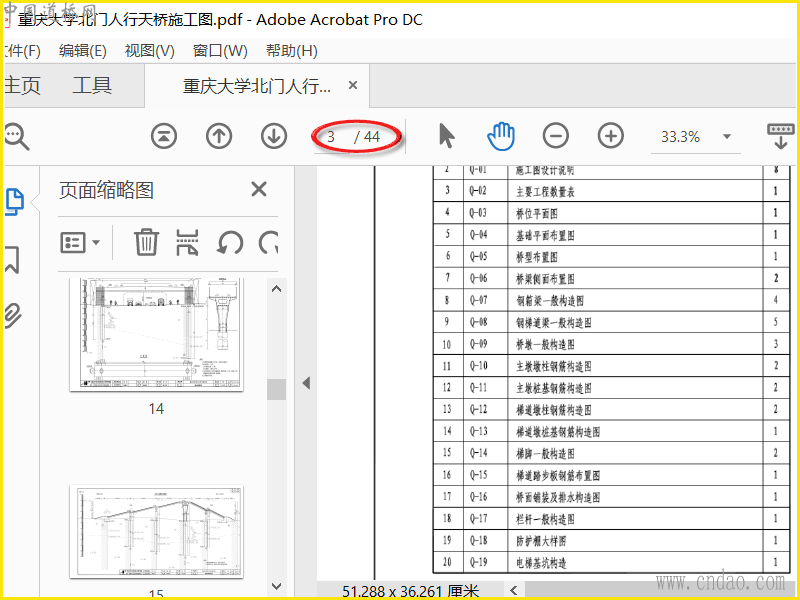Open the thumbnail options menu dropdown
Viewport: 800px width, 600px height.
point(80,243)
